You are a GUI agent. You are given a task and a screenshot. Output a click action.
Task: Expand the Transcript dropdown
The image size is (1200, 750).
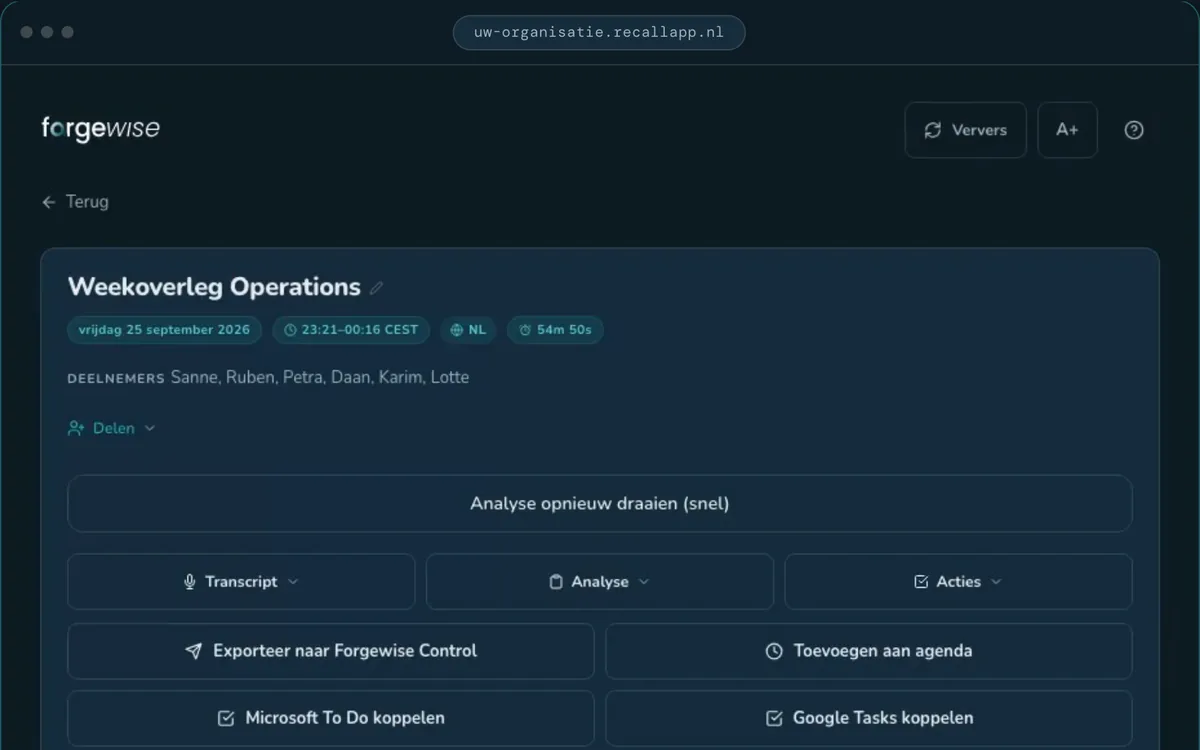click(x=241, y=582)
